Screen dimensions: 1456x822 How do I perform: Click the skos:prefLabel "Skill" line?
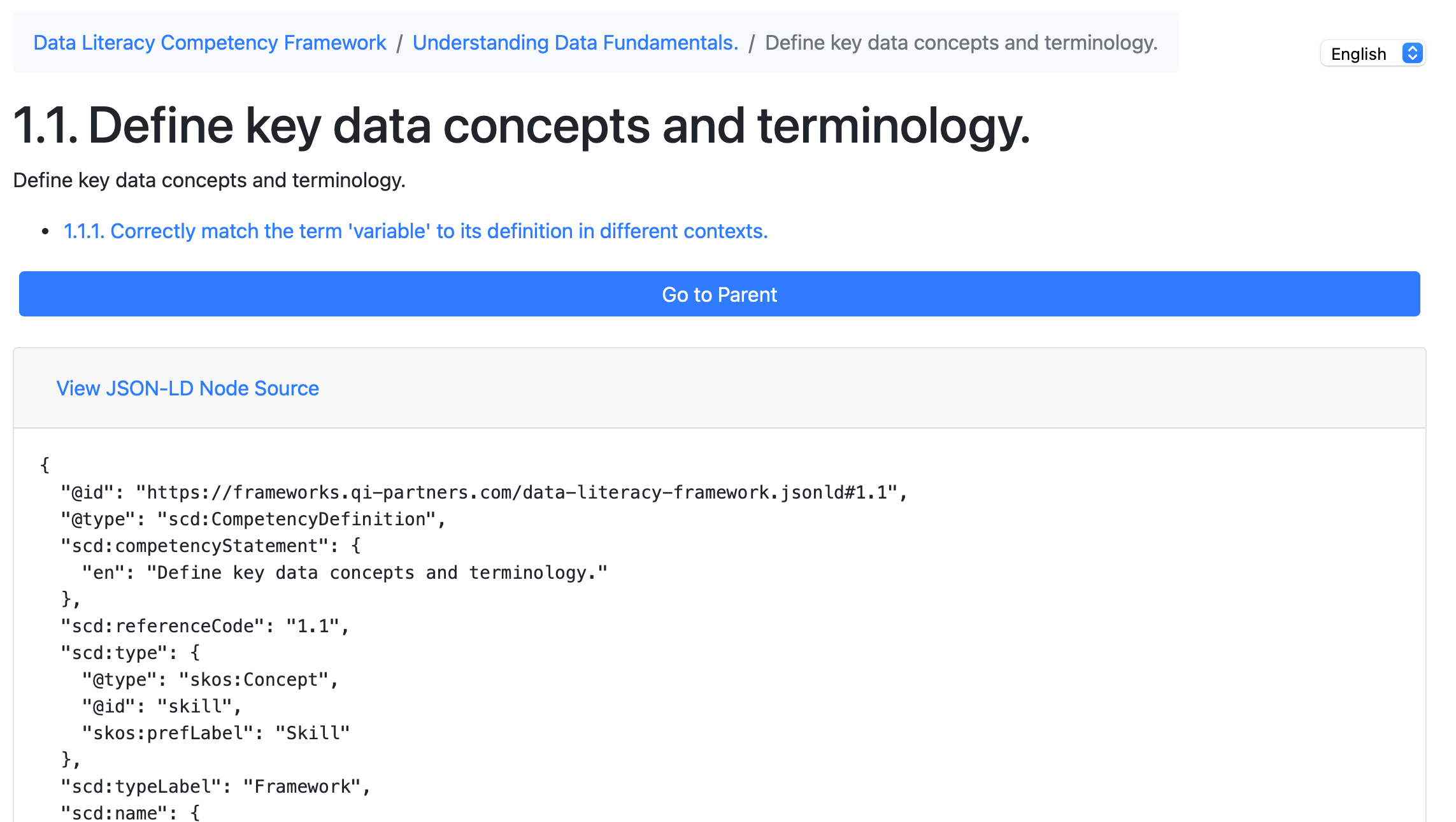(x=216, y=733)
